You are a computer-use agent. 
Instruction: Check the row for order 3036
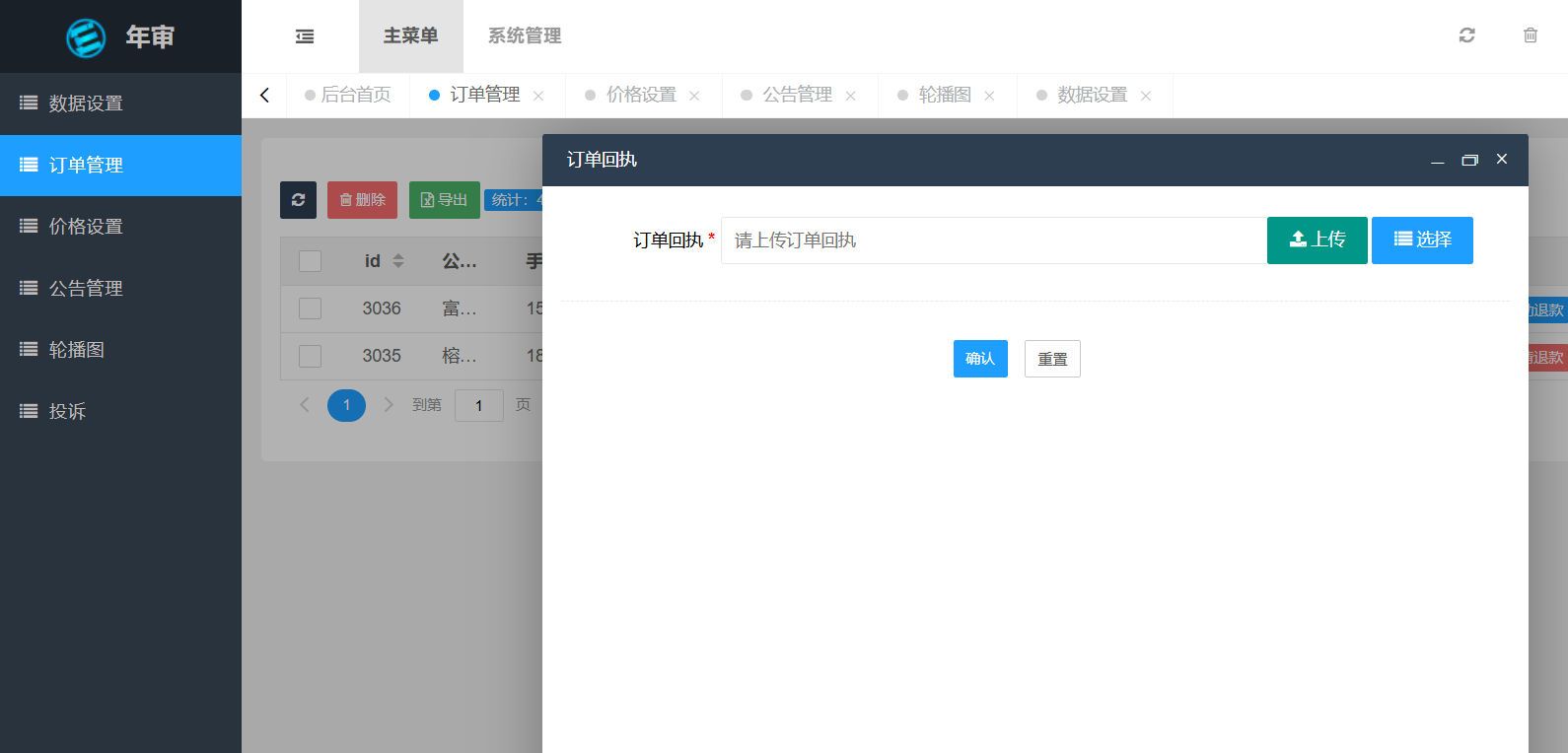(310, 308)
